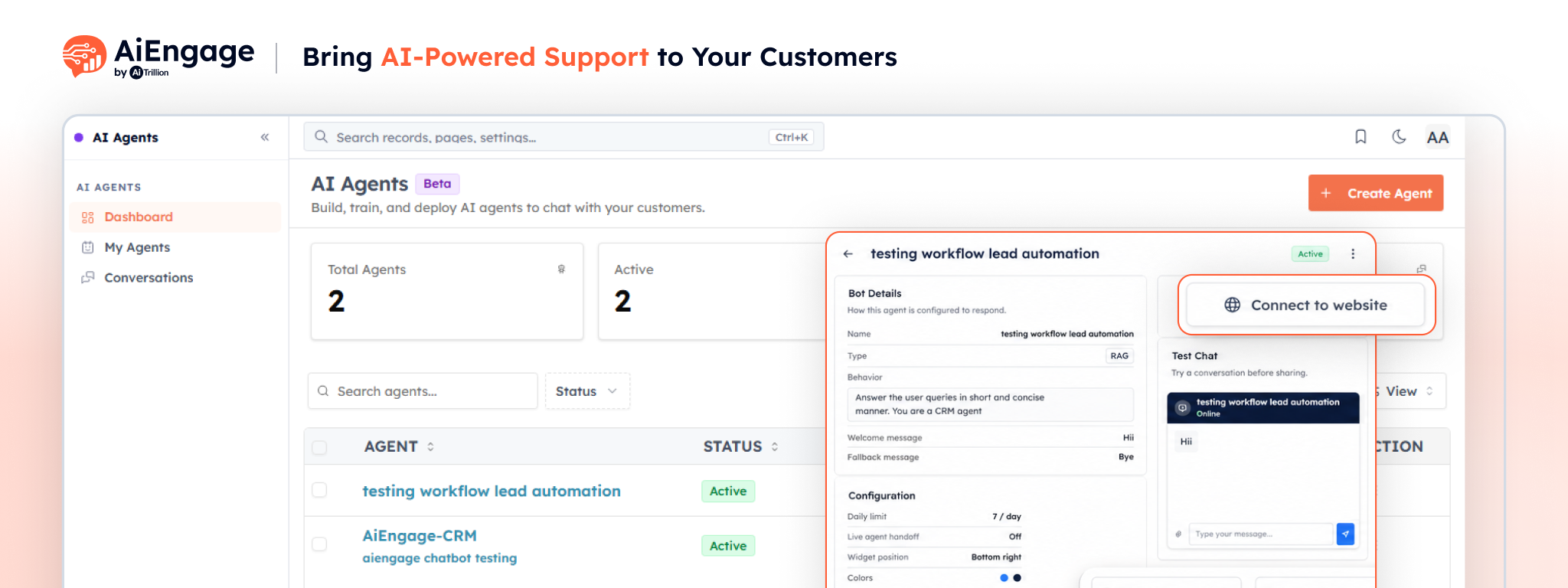Image resolution: width=1568 pixels, height=588 pixels.
Task: Click the bot avatar in test chat header
Action: 1182,408
